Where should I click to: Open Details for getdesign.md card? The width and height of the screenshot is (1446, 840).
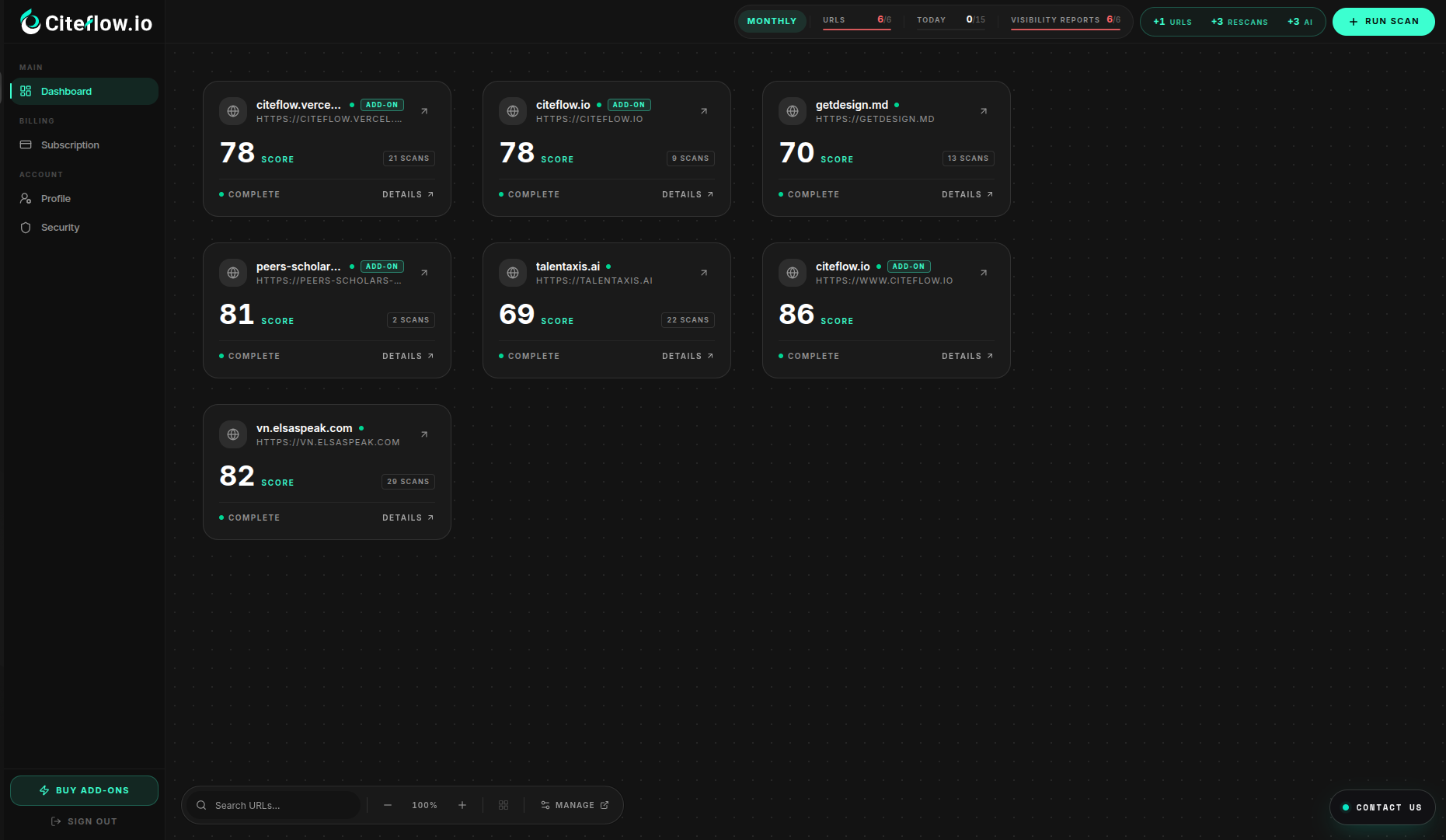967,194
